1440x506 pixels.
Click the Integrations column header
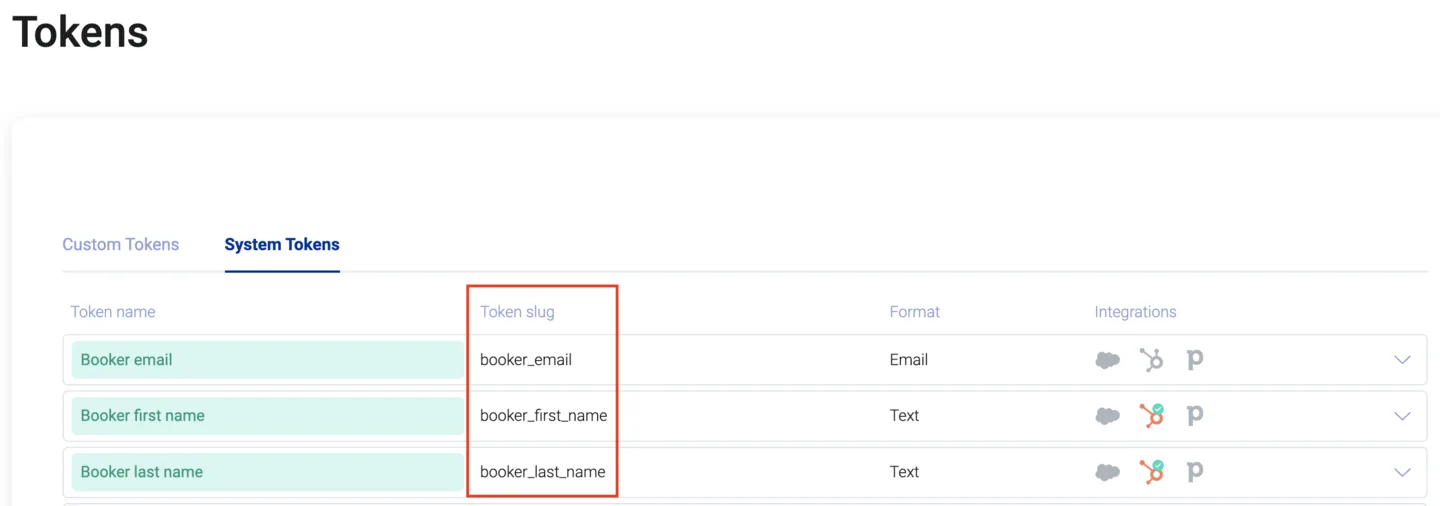click(x=1135, y=312)
